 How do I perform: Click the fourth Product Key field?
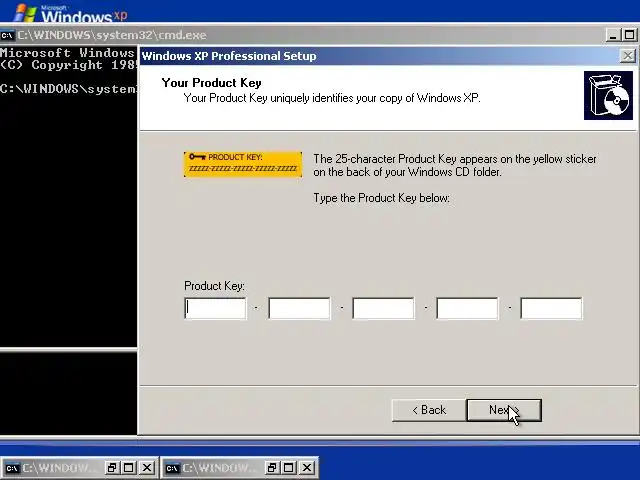point(467,308)
